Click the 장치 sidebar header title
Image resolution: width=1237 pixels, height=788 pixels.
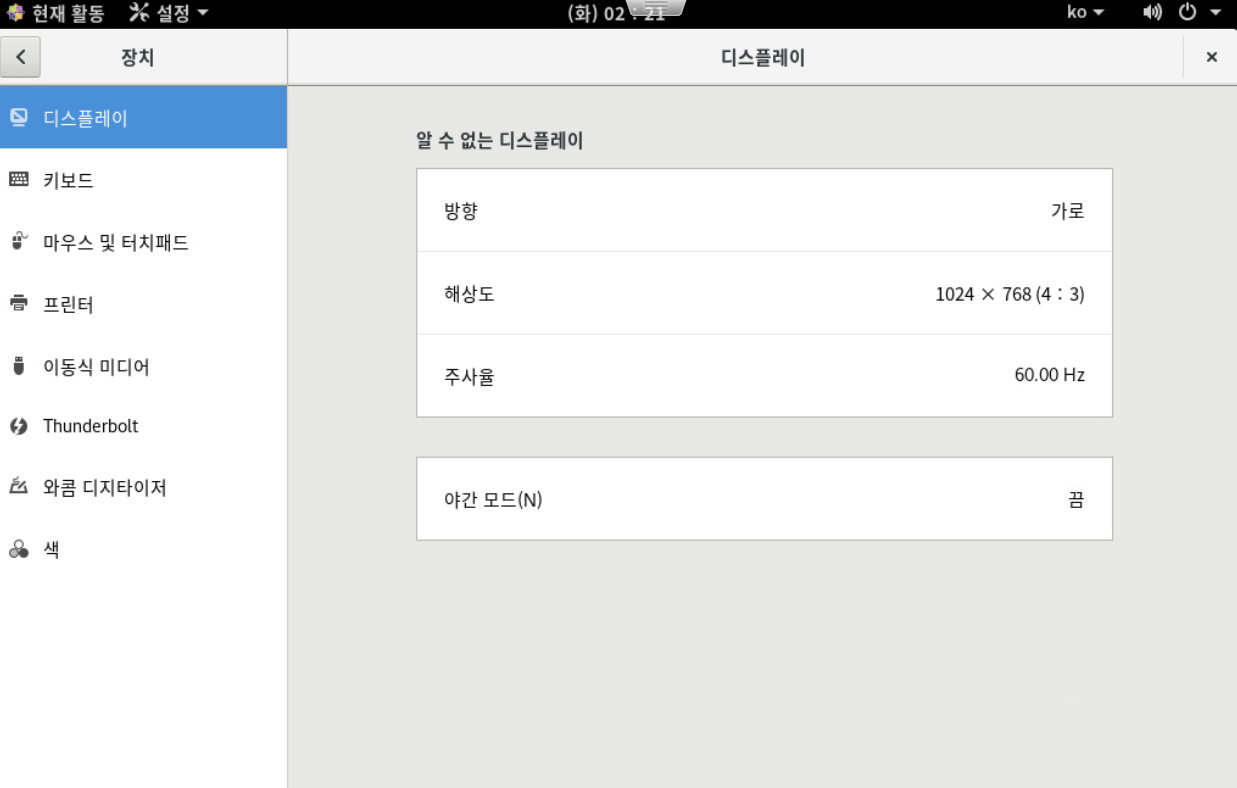click(x=137, y=58)
